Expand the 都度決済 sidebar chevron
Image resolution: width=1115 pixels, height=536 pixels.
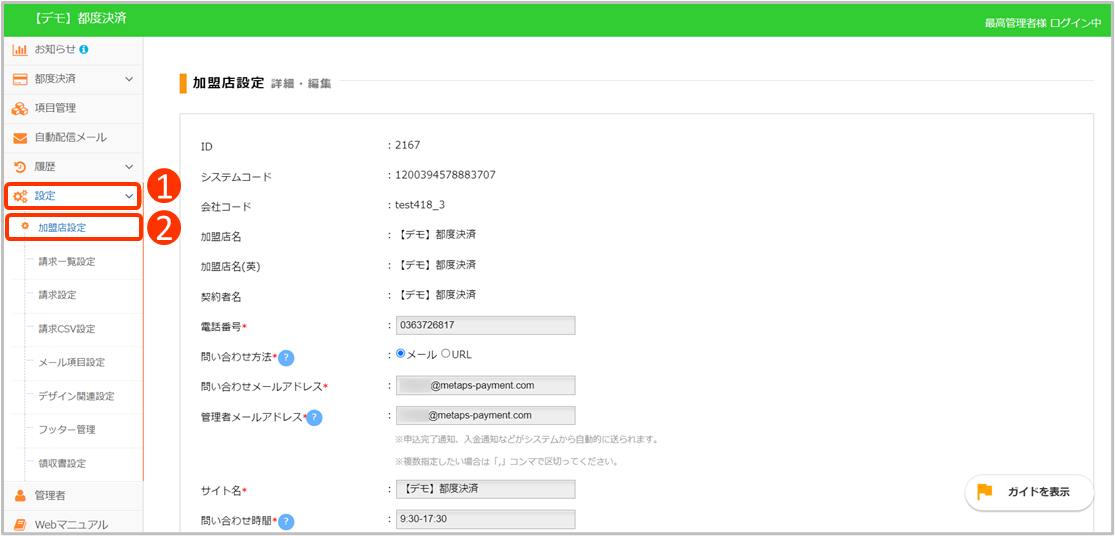129,78
